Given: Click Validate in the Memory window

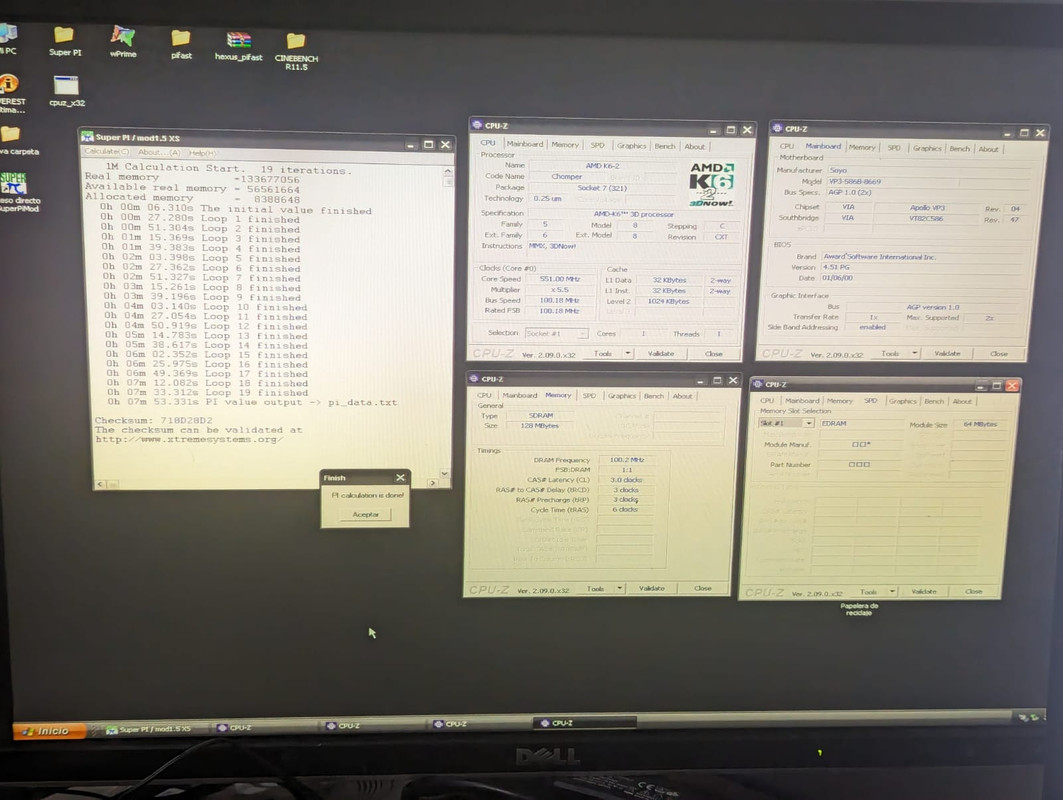Looking at the screenshot, I should 651,588.
